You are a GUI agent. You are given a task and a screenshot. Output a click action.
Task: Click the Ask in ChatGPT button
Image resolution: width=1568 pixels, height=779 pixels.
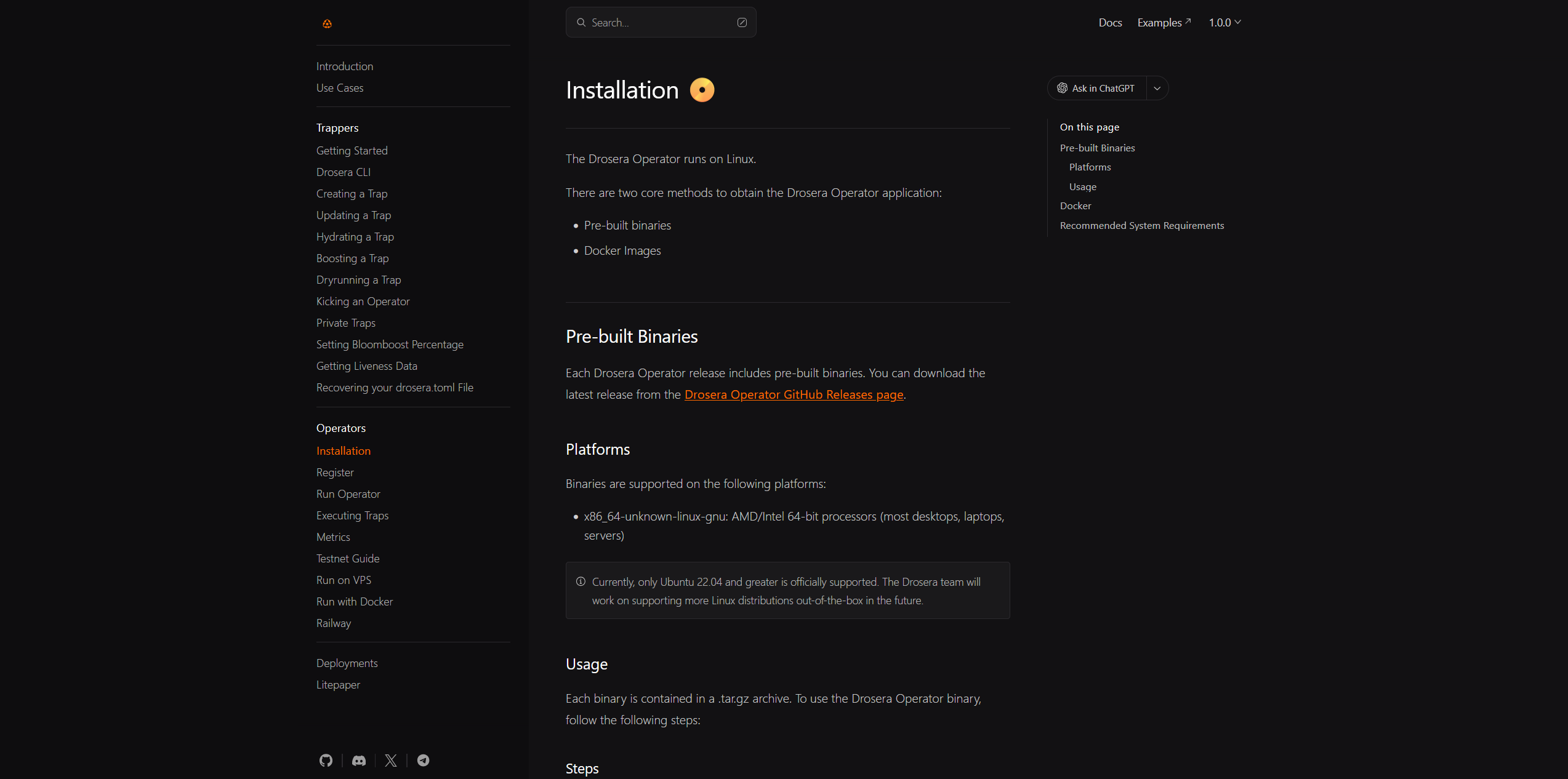pos(1102,88)
